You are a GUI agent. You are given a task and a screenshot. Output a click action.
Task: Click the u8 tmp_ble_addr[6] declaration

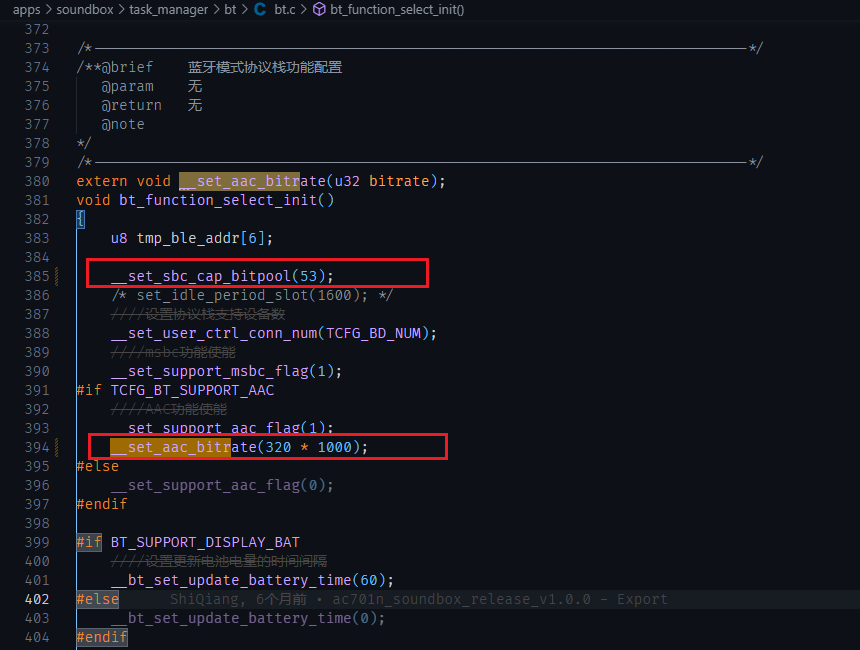(x=191, y=238)
